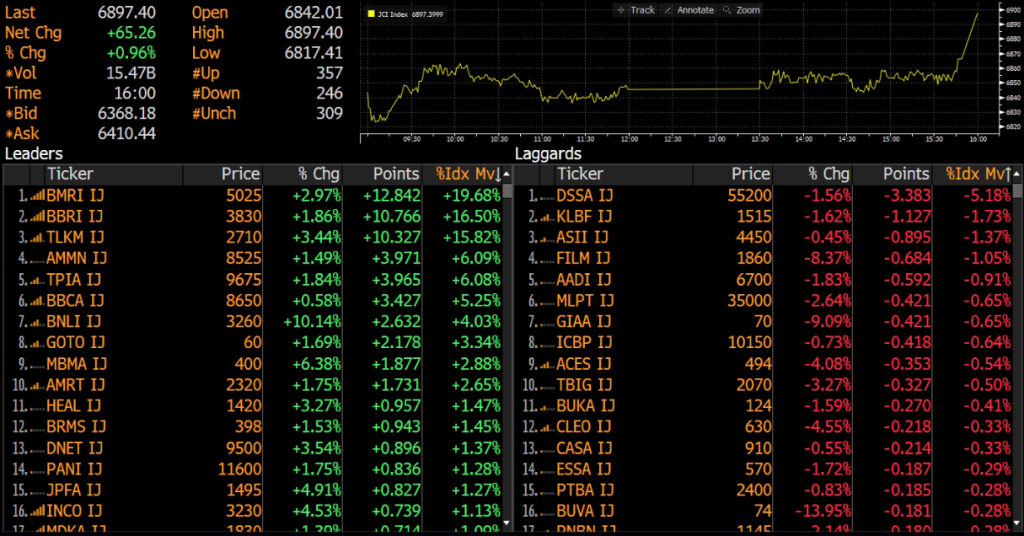1024x536 pixels.
Task: Click the Leaders list scroll-up arrow
Action: [x=506, y=174]
